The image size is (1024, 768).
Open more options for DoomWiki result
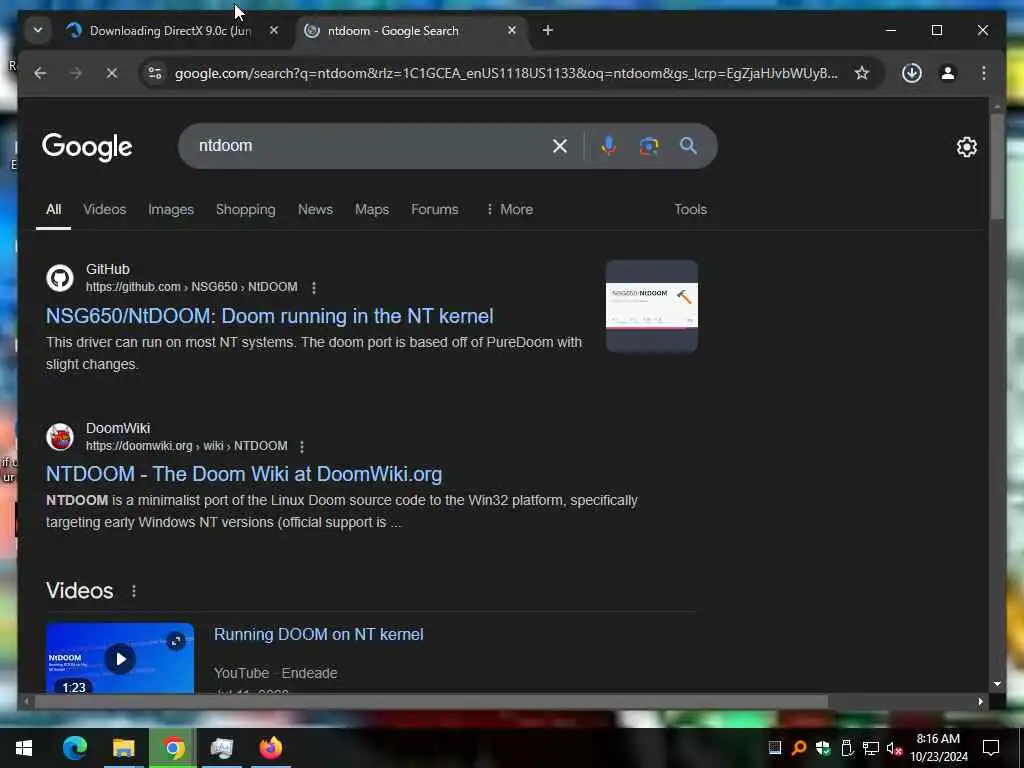click(x=302, y=447)
